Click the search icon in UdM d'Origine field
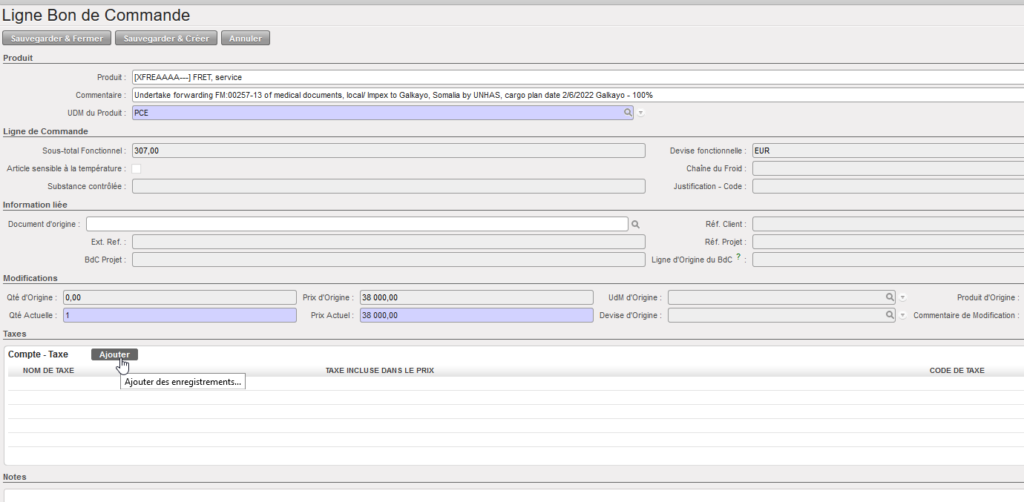The image size is (1024, 502). tap(888, 298)
